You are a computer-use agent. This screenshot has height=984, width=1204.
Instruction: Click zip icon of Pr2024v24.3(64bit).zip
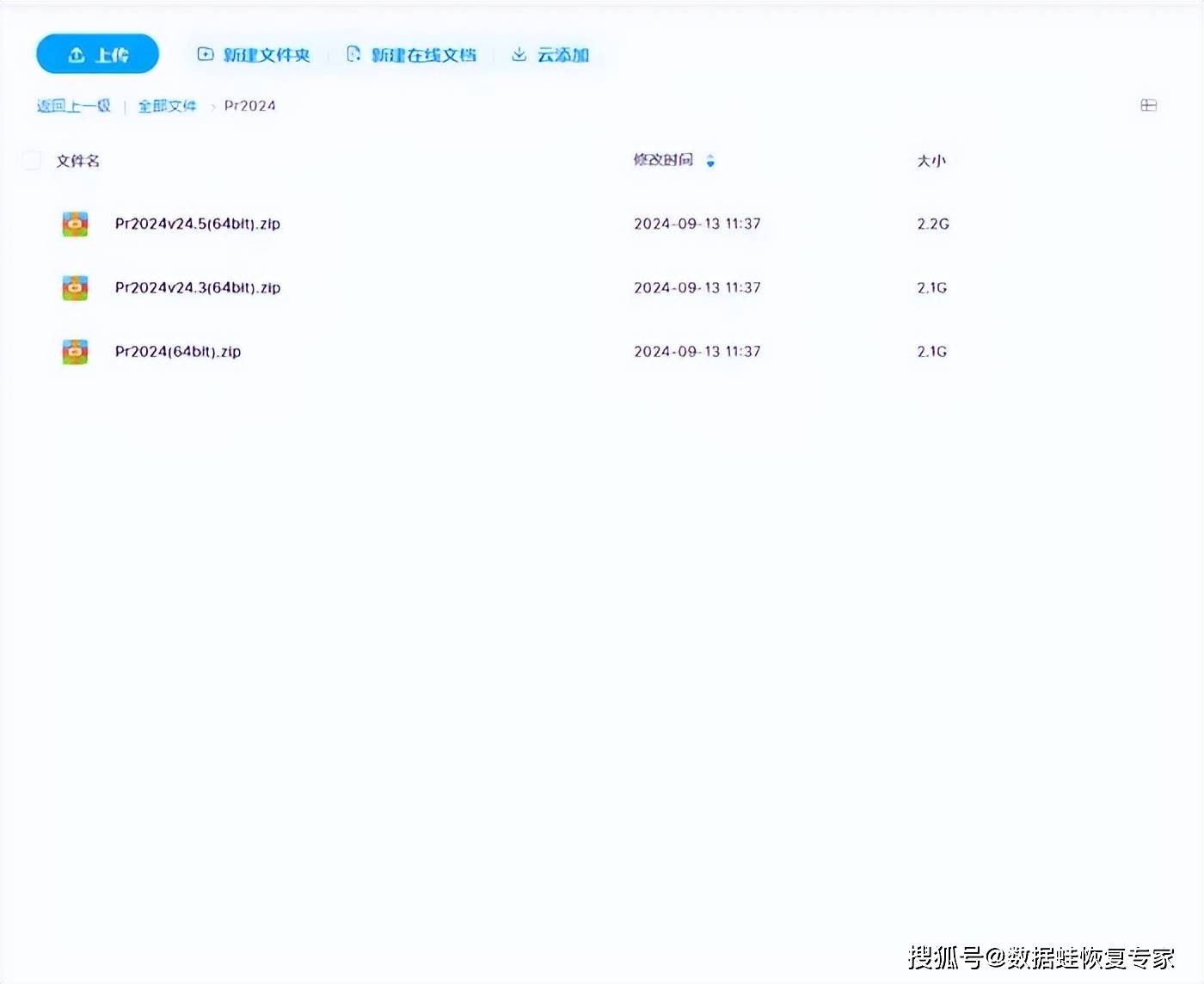(x=76, y=287)
